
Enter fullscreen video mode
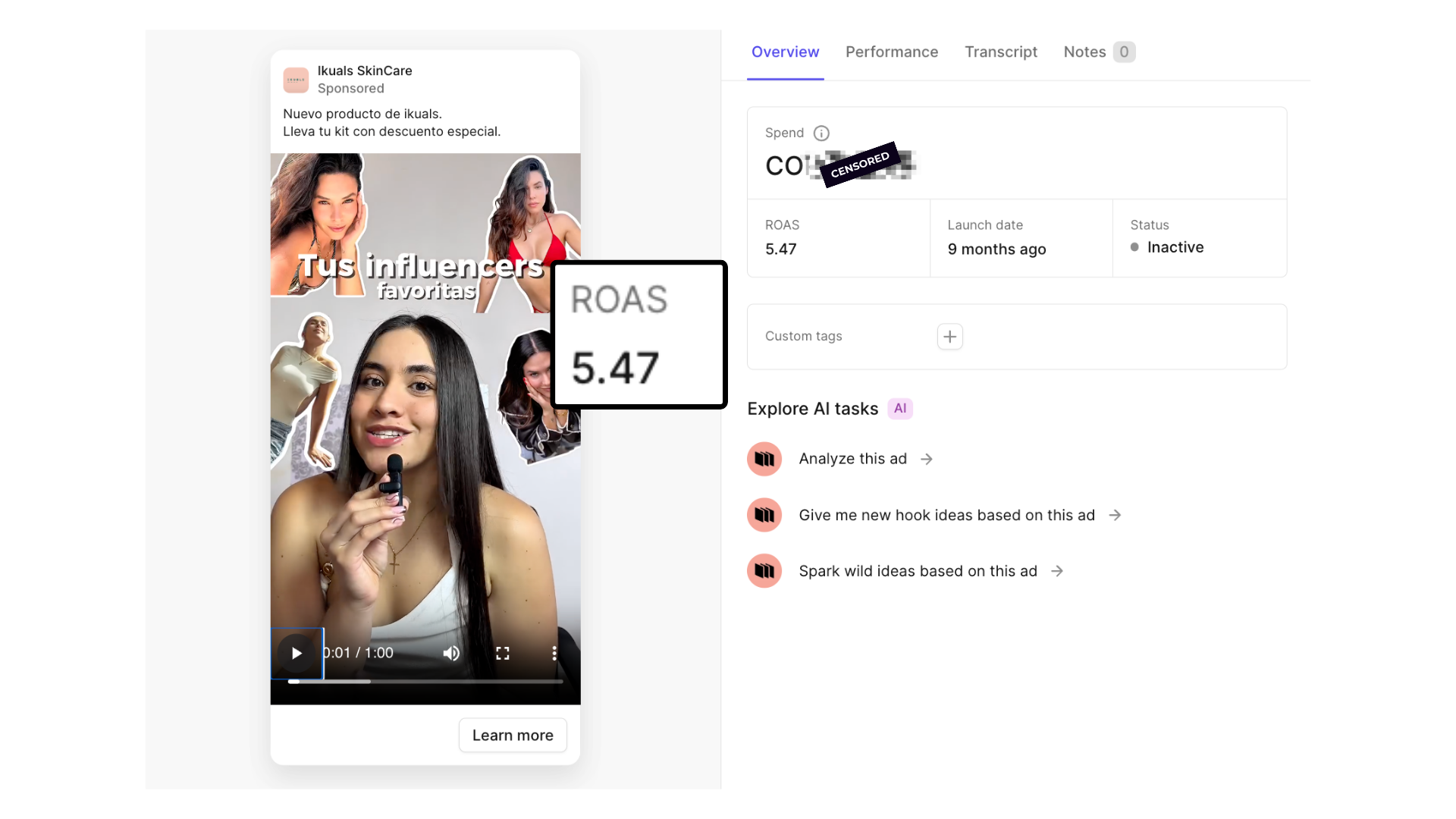tap(503, 653)
